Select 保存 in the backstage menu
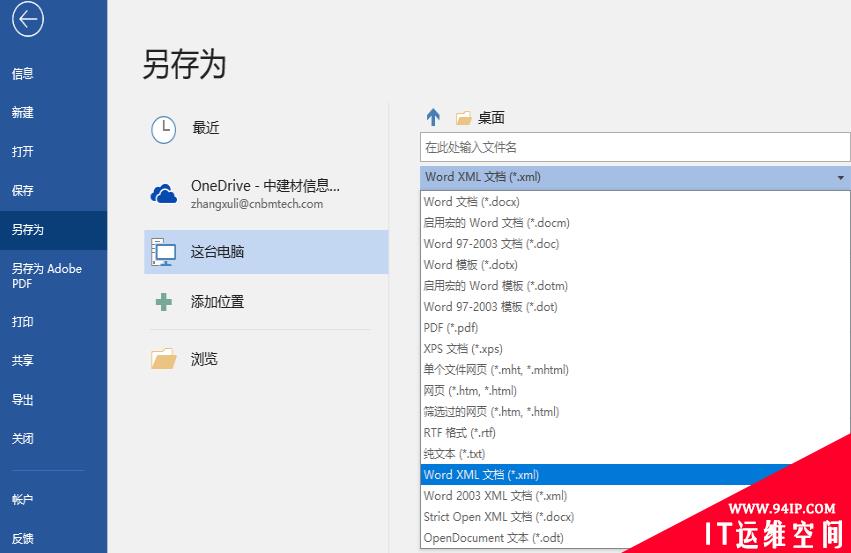The image size is (851, 553). coord(53,190)
